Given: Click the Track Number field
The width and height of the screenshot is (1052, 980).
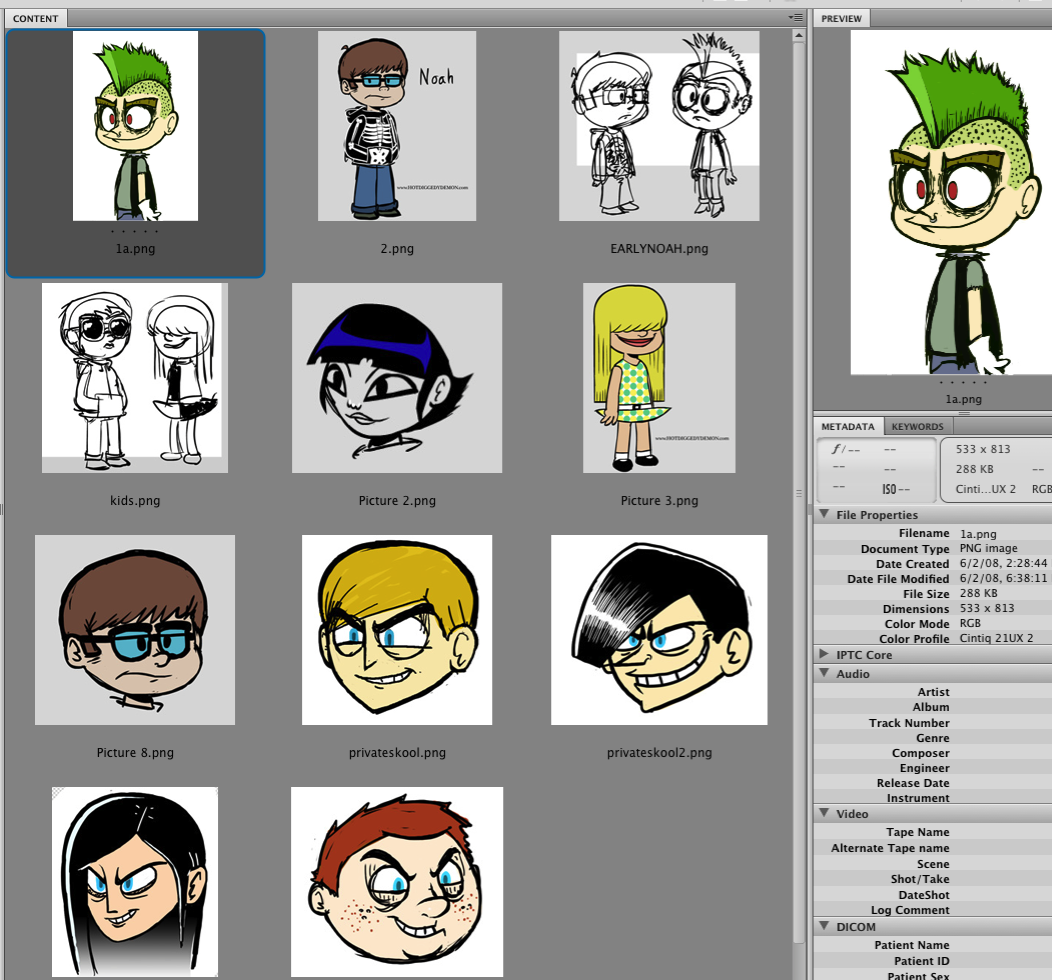Looking at the screenshot, I should point(933,722).
